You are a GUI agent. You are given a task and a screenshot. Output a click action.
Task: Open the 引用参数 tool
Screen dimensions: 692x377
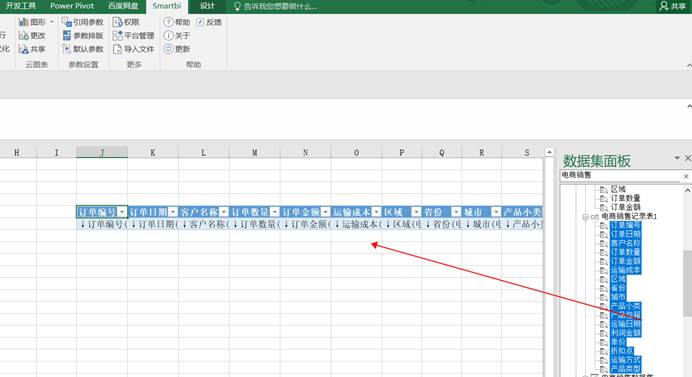[x=83, y=22]
